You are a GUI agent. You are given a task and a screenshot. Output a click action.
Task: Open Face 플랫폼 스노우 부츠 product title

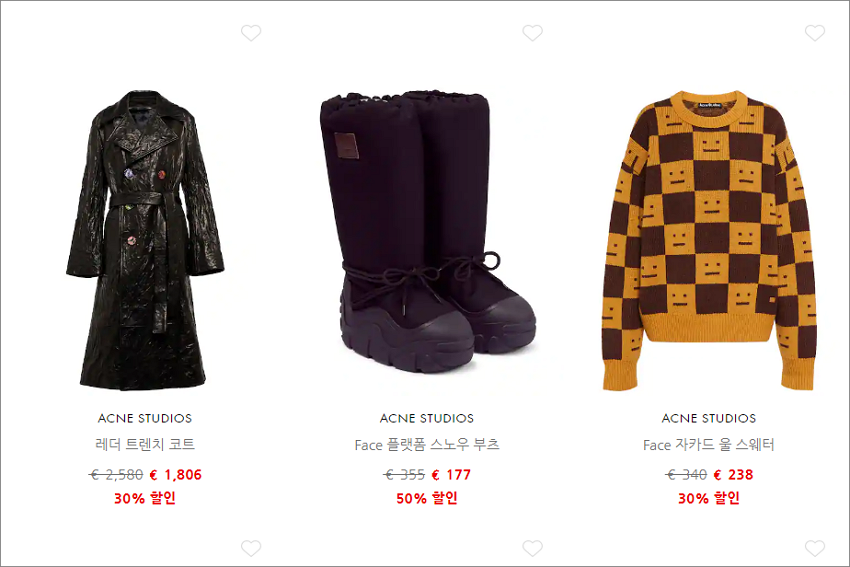[427, 444]
